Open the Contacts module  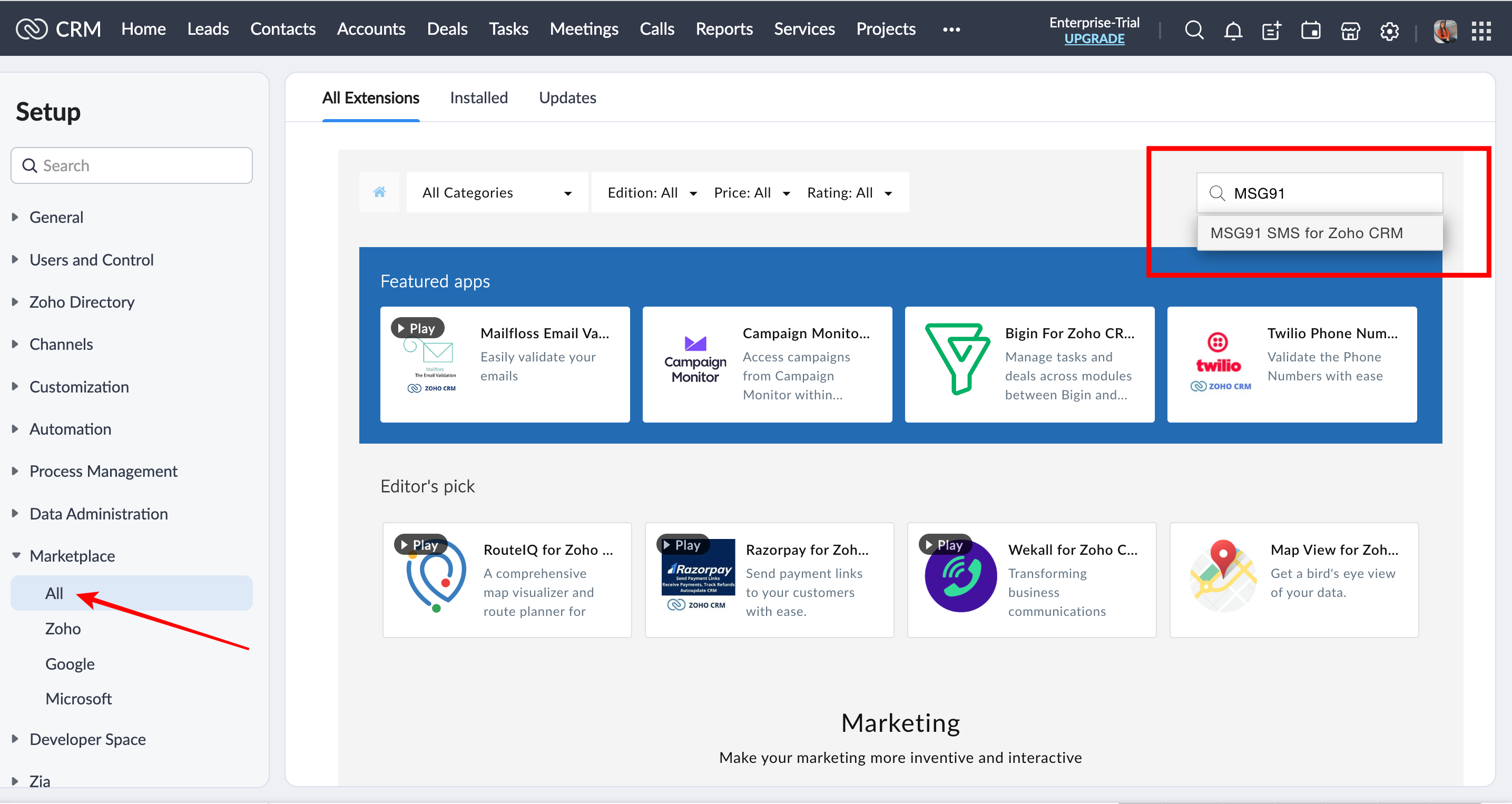pos(282,29)
